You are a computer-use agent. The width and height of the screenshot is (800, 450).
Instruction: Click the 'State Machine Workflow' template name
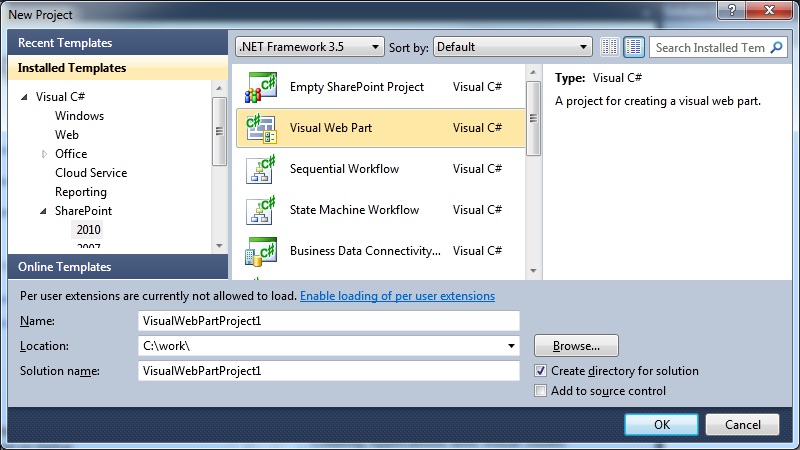tap(354, 210)
